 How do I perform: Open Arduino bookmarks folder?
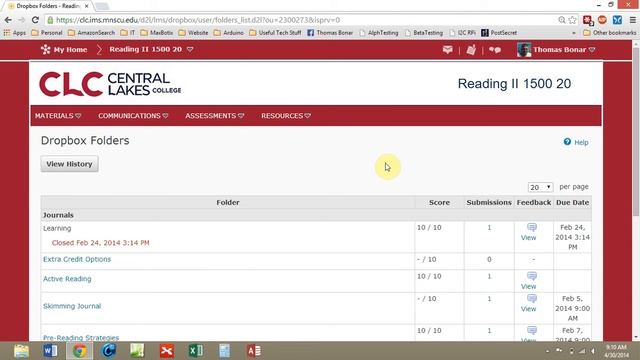[x=229, y=33]
